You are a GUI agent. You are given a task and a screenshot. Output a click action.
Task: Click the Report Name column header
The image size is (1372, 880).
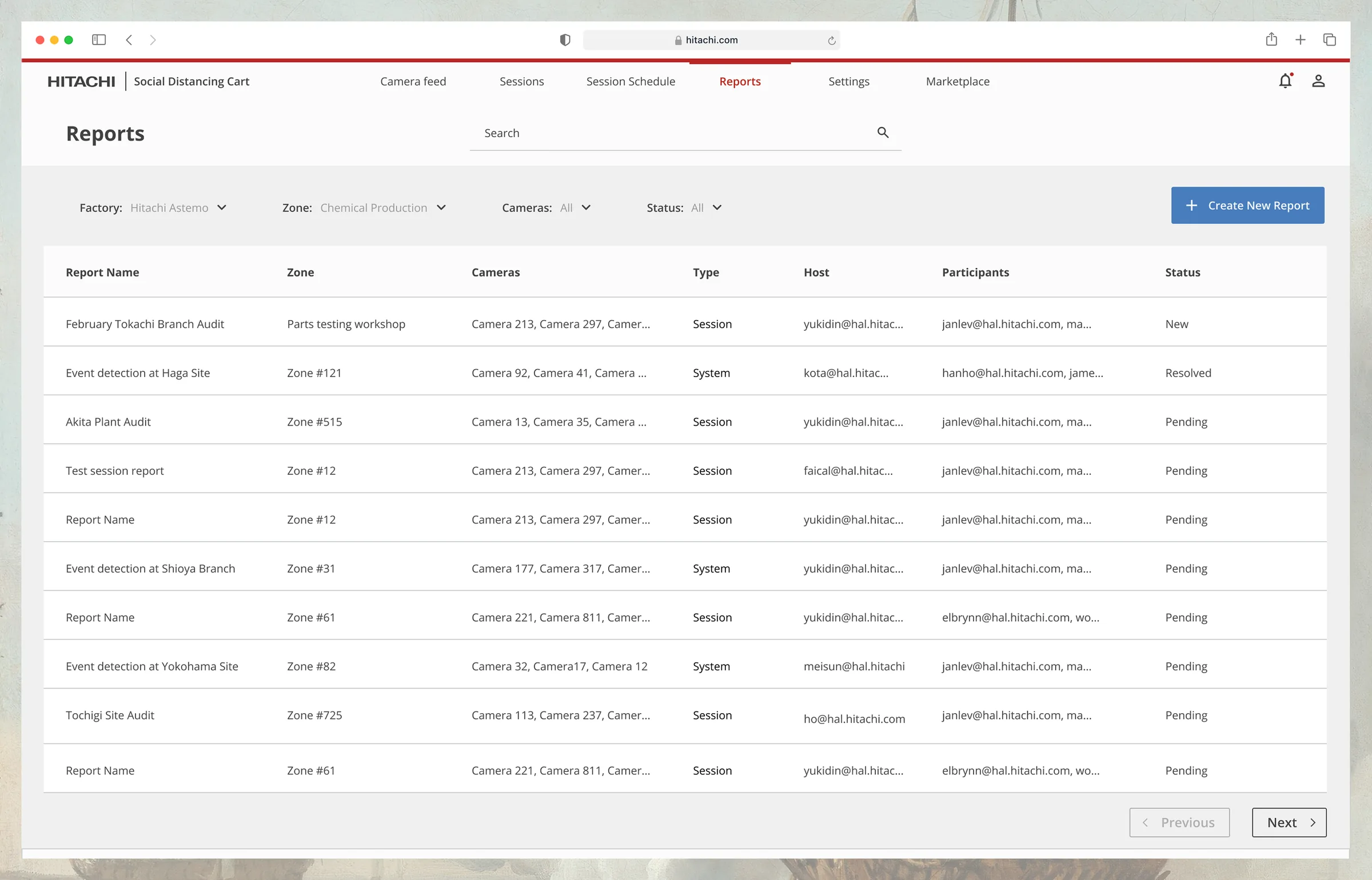[102, 273]
